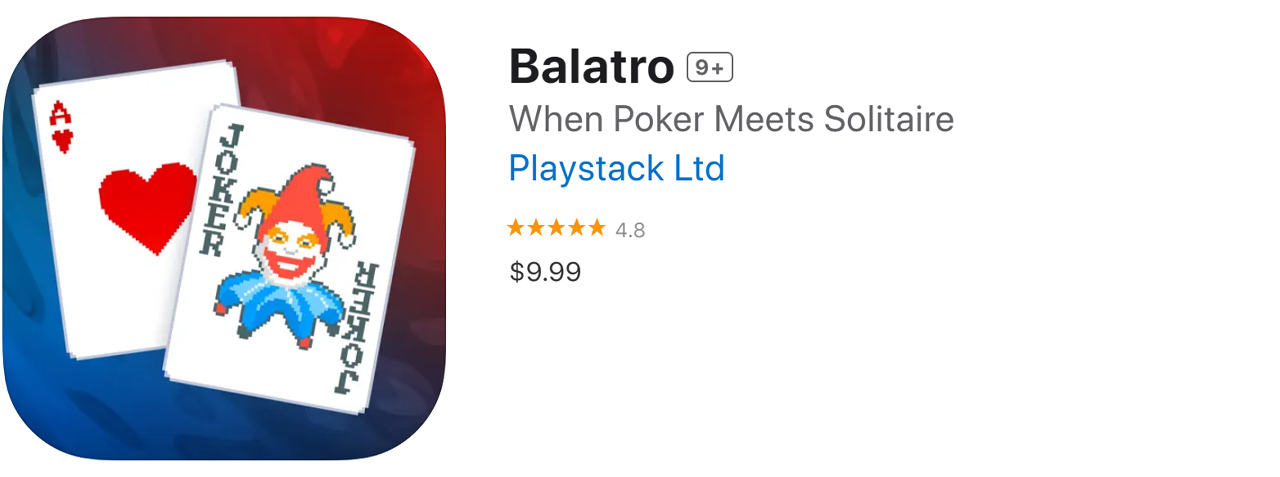Open the Playstack Ltd developer page
Viewport: 1280px width, 477px height.
(616, 168)
